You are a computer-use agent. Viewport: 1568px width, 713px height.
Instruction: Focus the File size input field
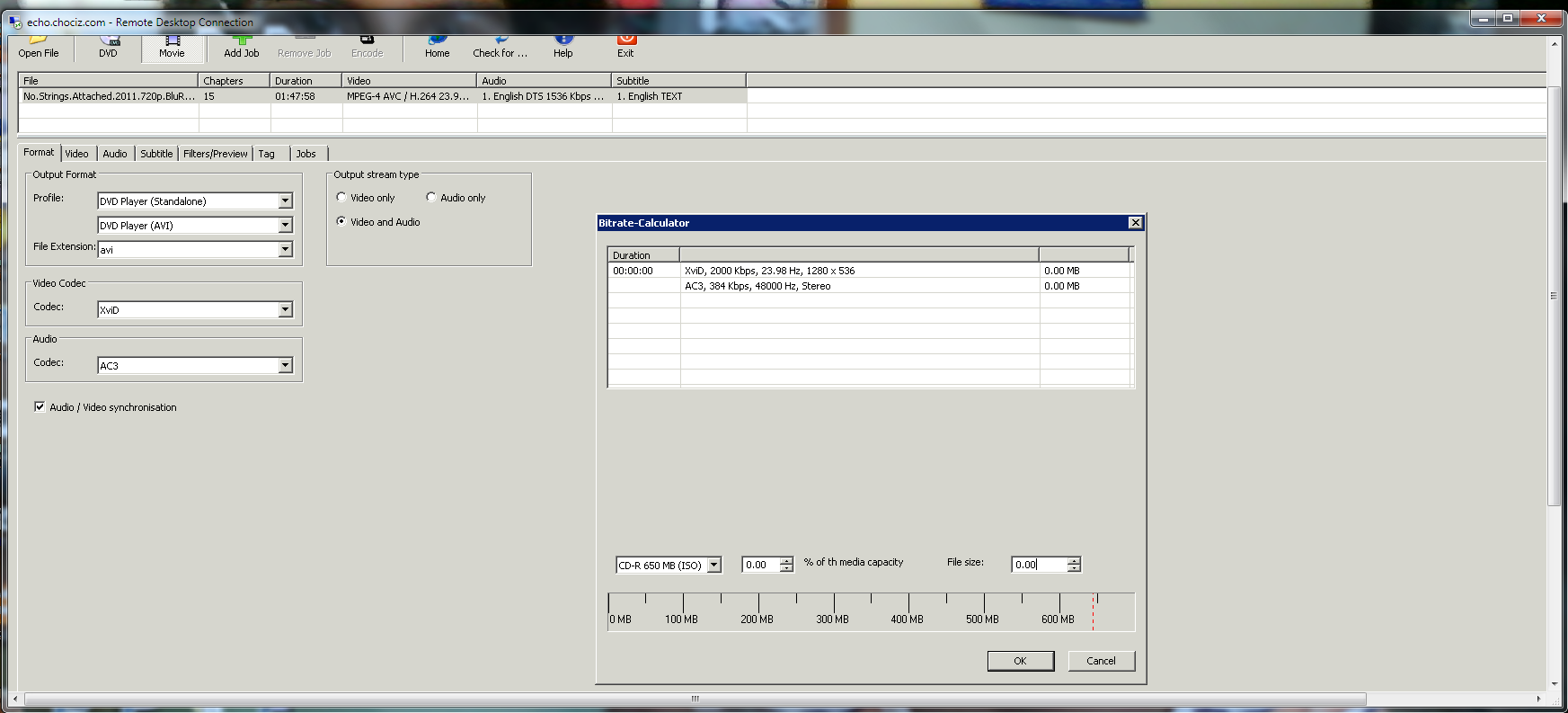pos(1040,565)
